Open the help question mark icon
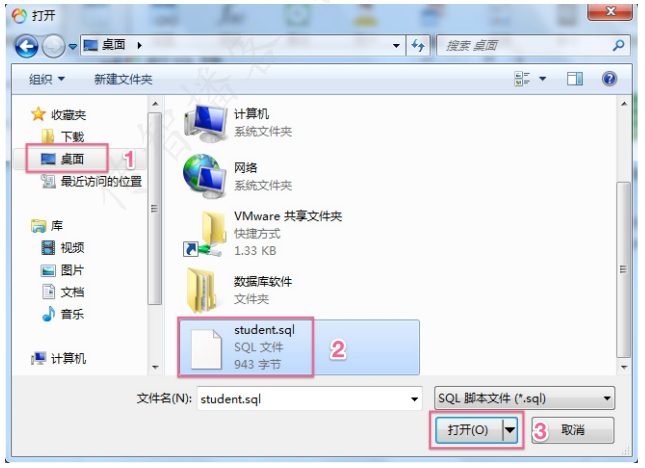Image resolution: width=645 pixels, height=468 pixels. click(x=609, y=79)
